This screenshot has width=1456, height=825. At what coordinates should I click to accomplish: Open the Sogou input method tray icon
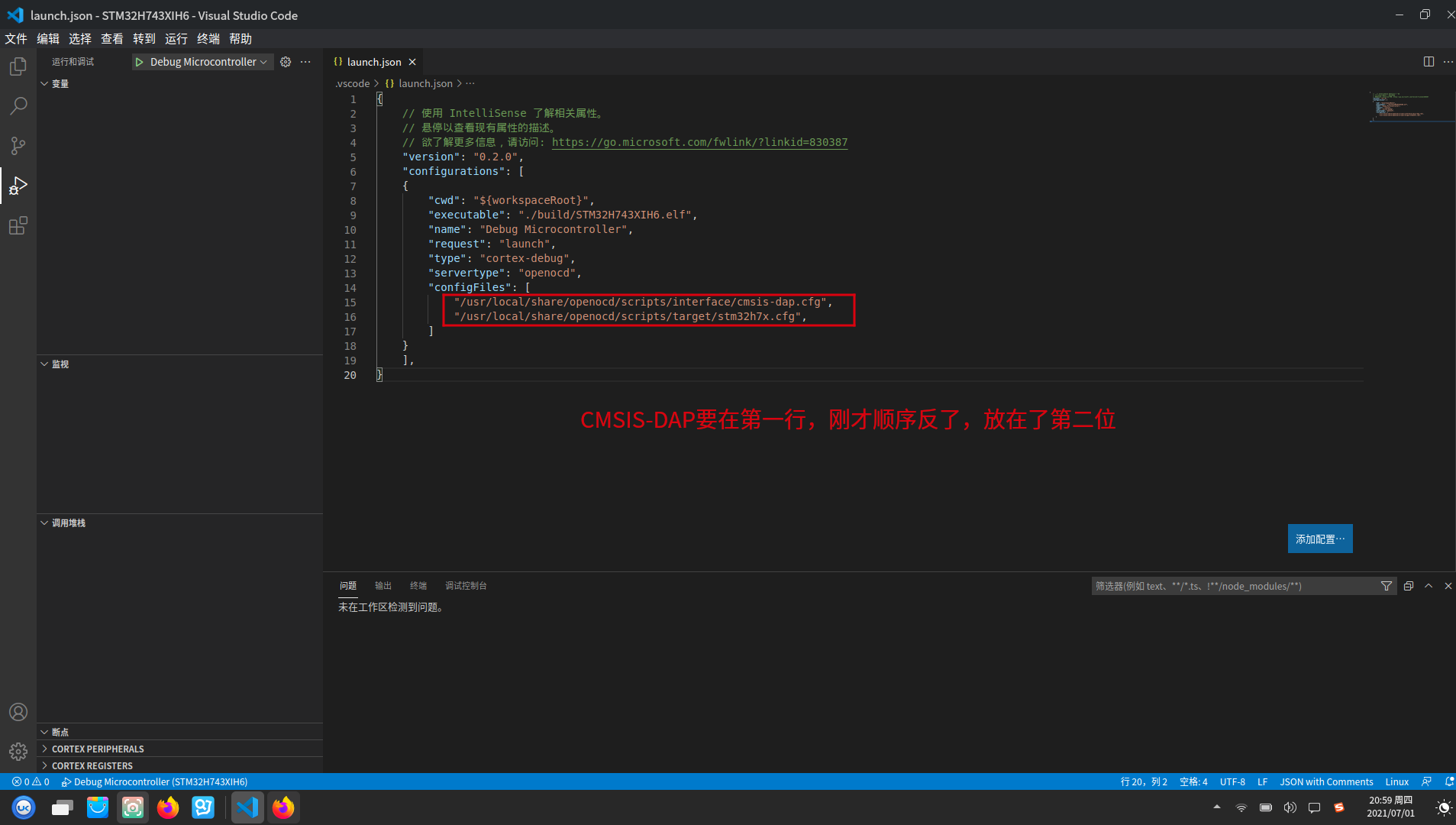click(x=1338, y=807)
